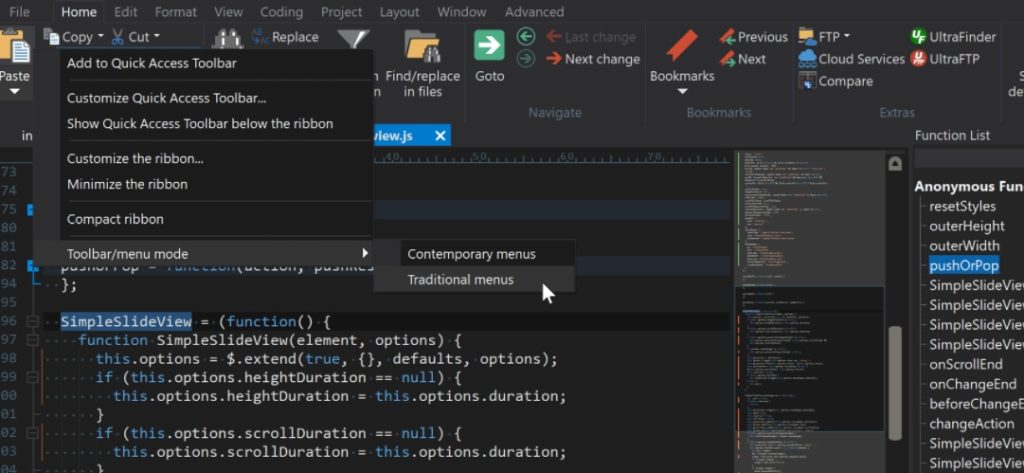Screen dimensions: 1024x473
Task: Click the Cut scissors icon
Action: (x=118, y=37)
